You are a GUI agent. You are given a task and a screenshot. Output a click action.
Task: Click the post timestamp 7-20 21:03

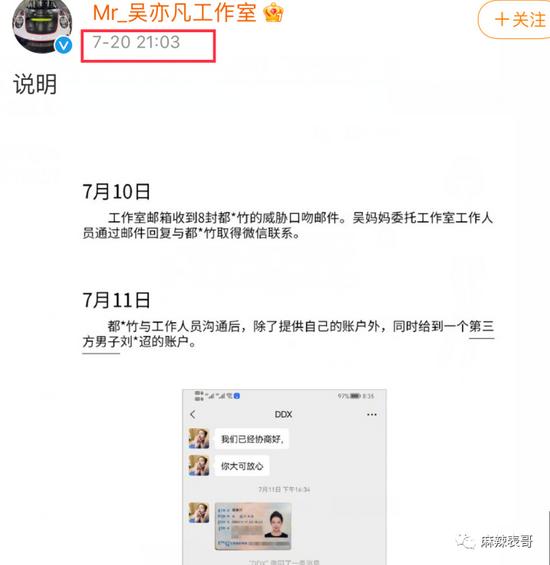click(136, 42)
